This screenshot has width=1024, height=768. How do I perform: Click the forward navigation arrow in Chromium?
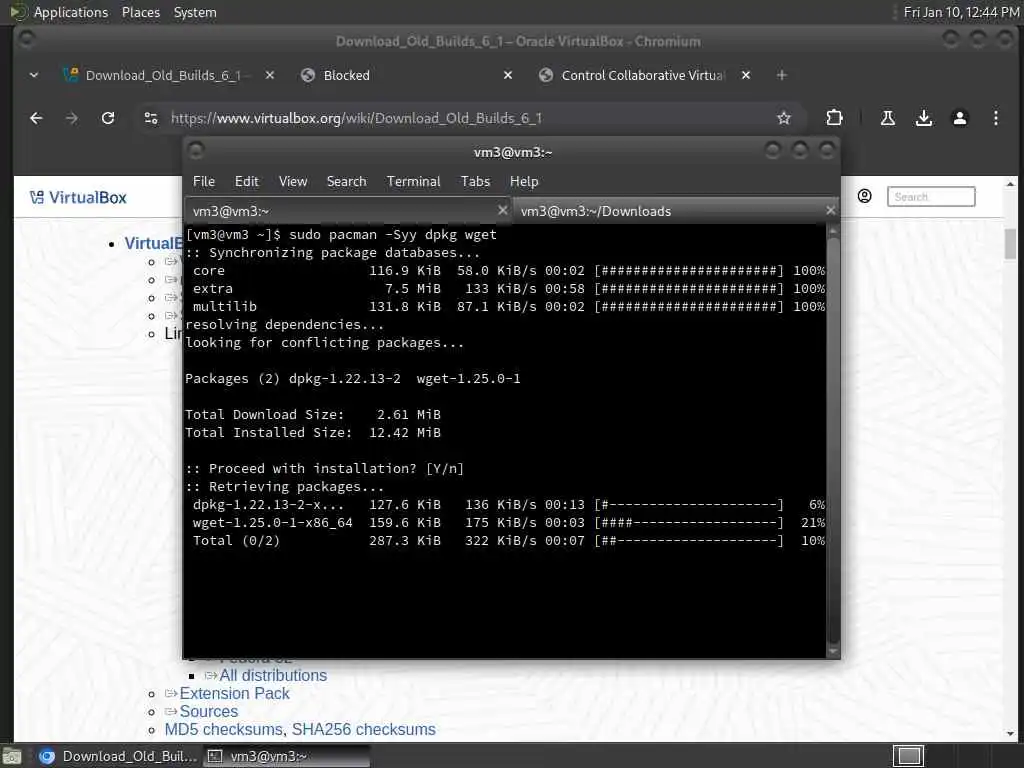pyautogui.click(x=72, y=118)
